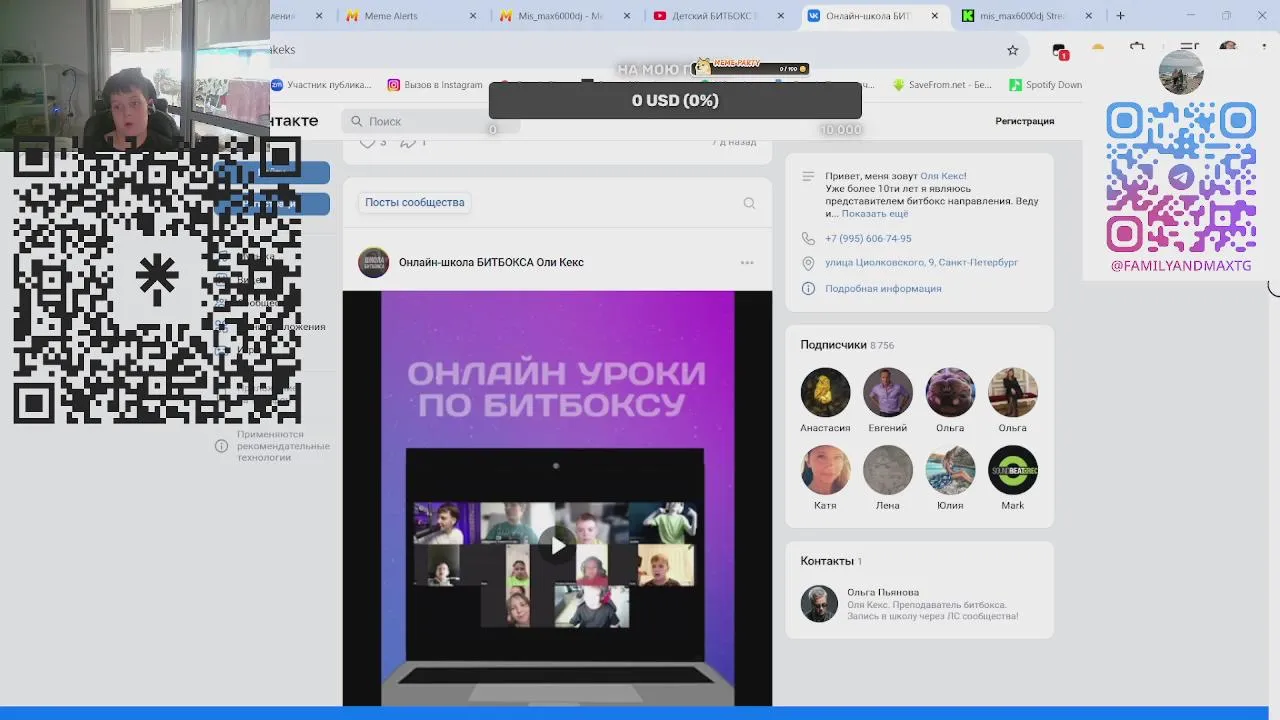Image resolution: width=1280 pixels, height=720 pixels.
Task: Click Ольга Пьянова's contact avatar
Action: 819,604
